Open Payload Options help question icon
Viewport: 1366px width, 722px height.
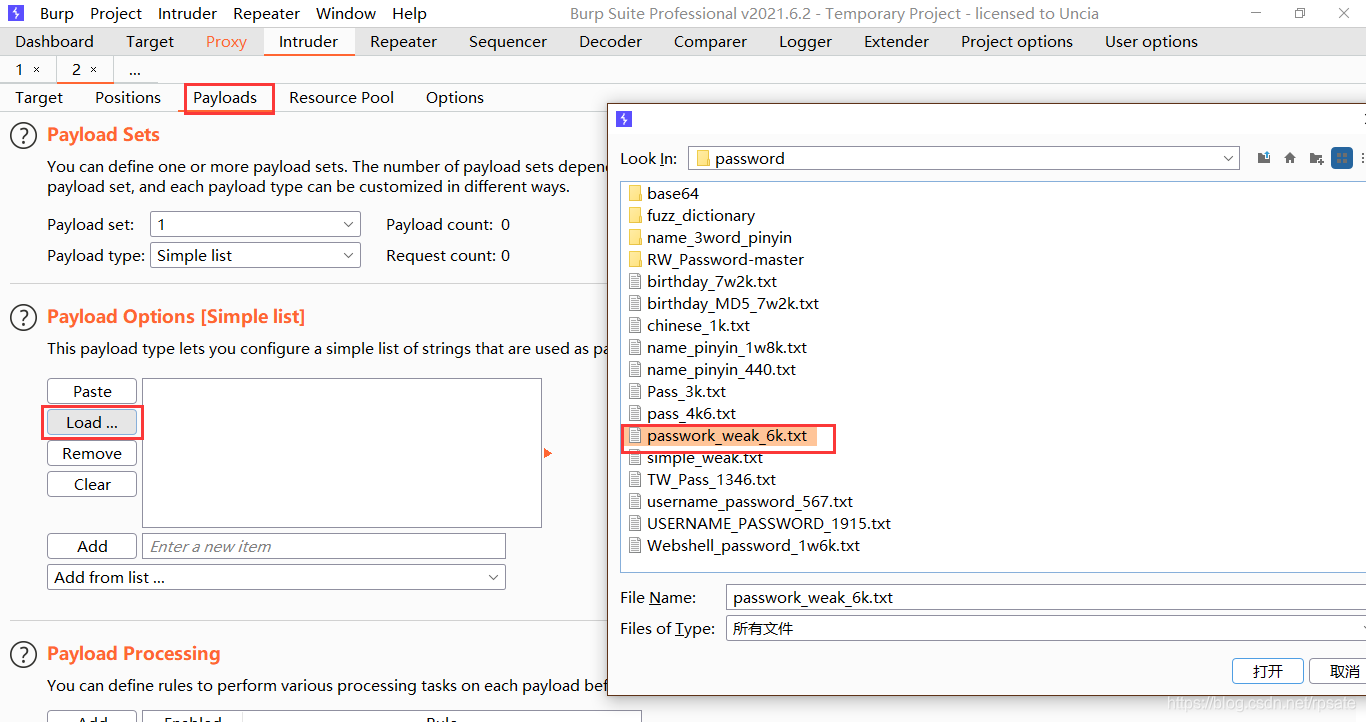pyautogui.click(x=24, y=317)
